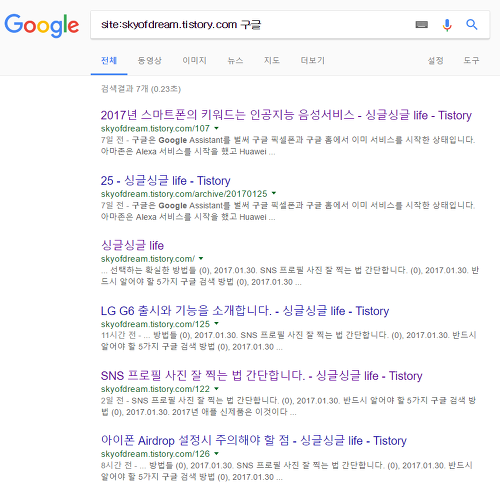Open SNS 프로필 사진 잘 찍는 법 result

tap(262, 376)
